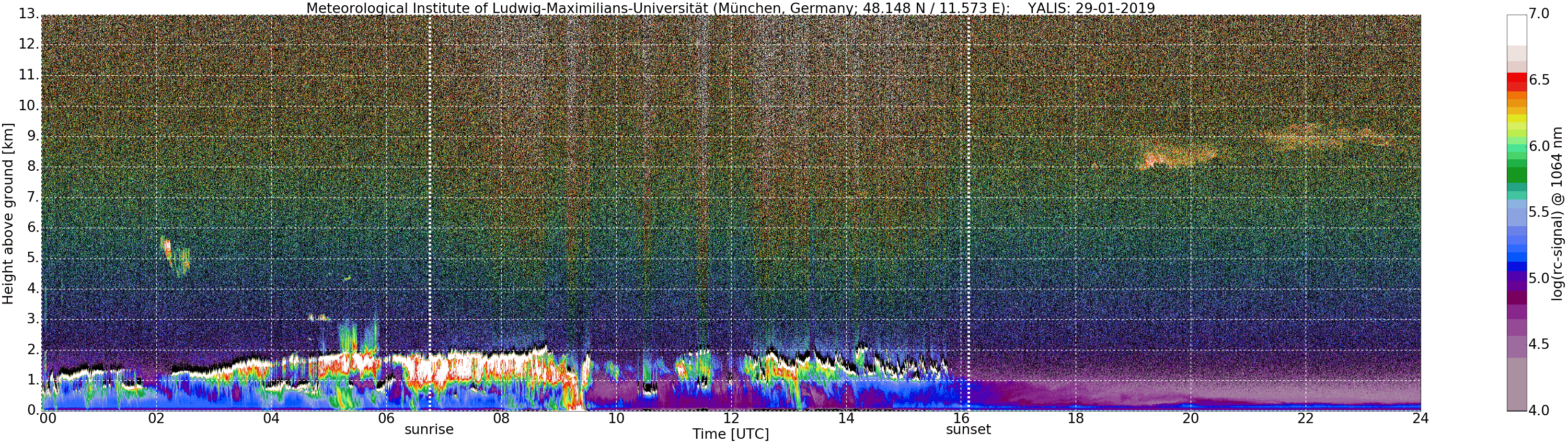The height and width of the screenshot is (444, 1568).
Task: Click the small cloud fragment near 05 UTC, 3 km
Action: [x=318, y=317]
